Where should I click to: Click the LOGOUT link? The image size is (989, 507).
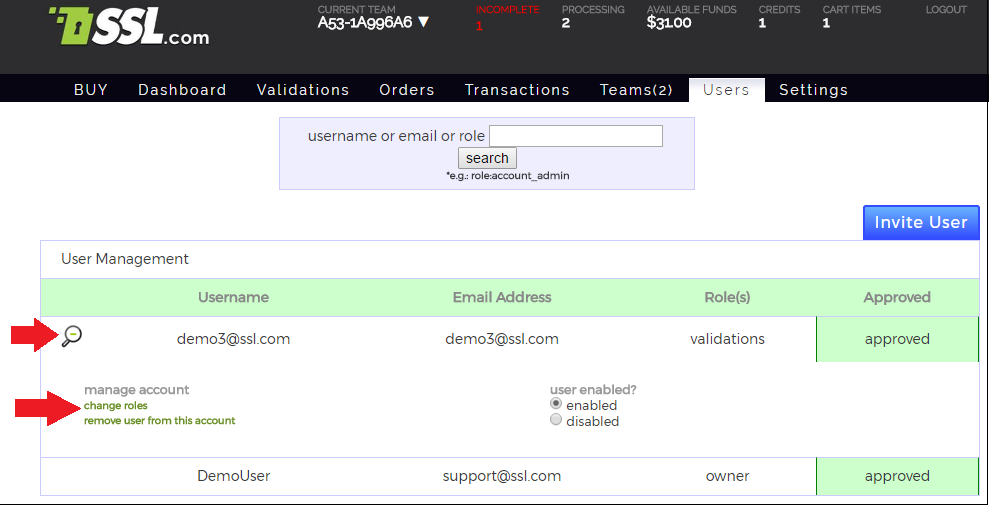coord(946,10)
